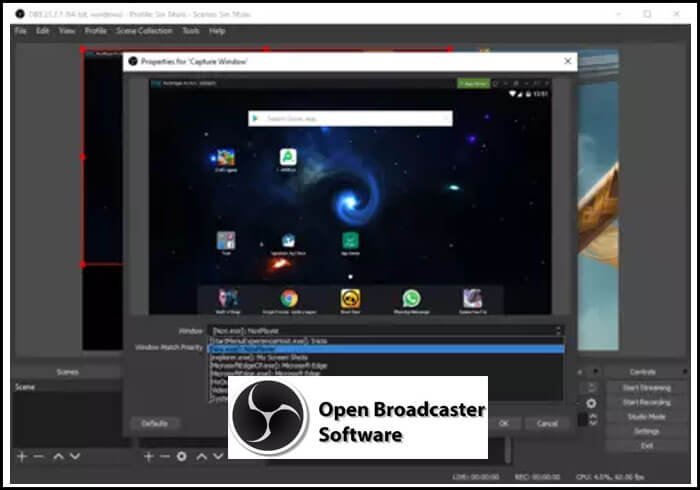Click the Chrome icon in the capture preview
700x490 pixels.
[x=289, y=298]
